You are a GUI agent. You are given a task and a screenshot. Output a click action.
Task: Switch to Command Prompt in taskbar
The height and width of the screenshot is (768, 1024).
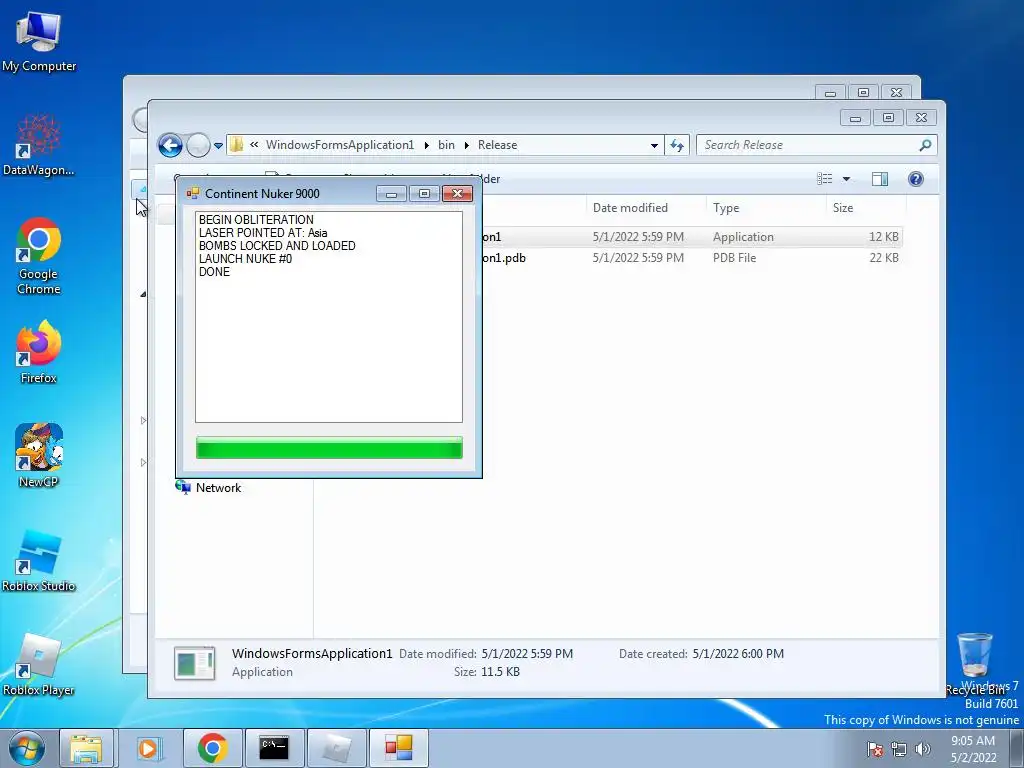pyautogui.click(x=274, y=748)
